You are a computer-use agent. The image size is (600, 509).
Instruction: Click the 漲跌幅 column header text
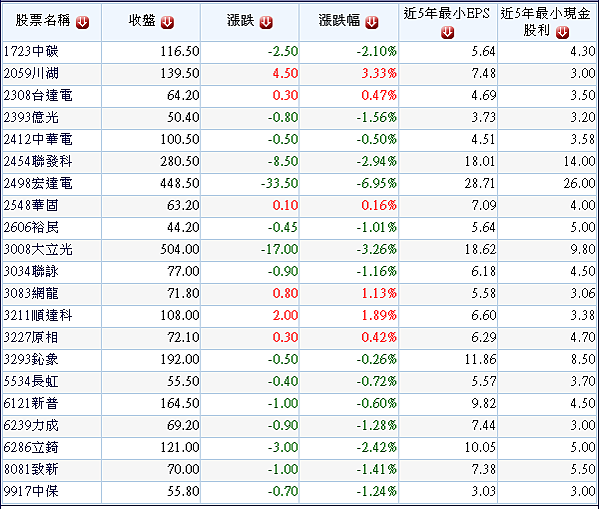[339, 21]
